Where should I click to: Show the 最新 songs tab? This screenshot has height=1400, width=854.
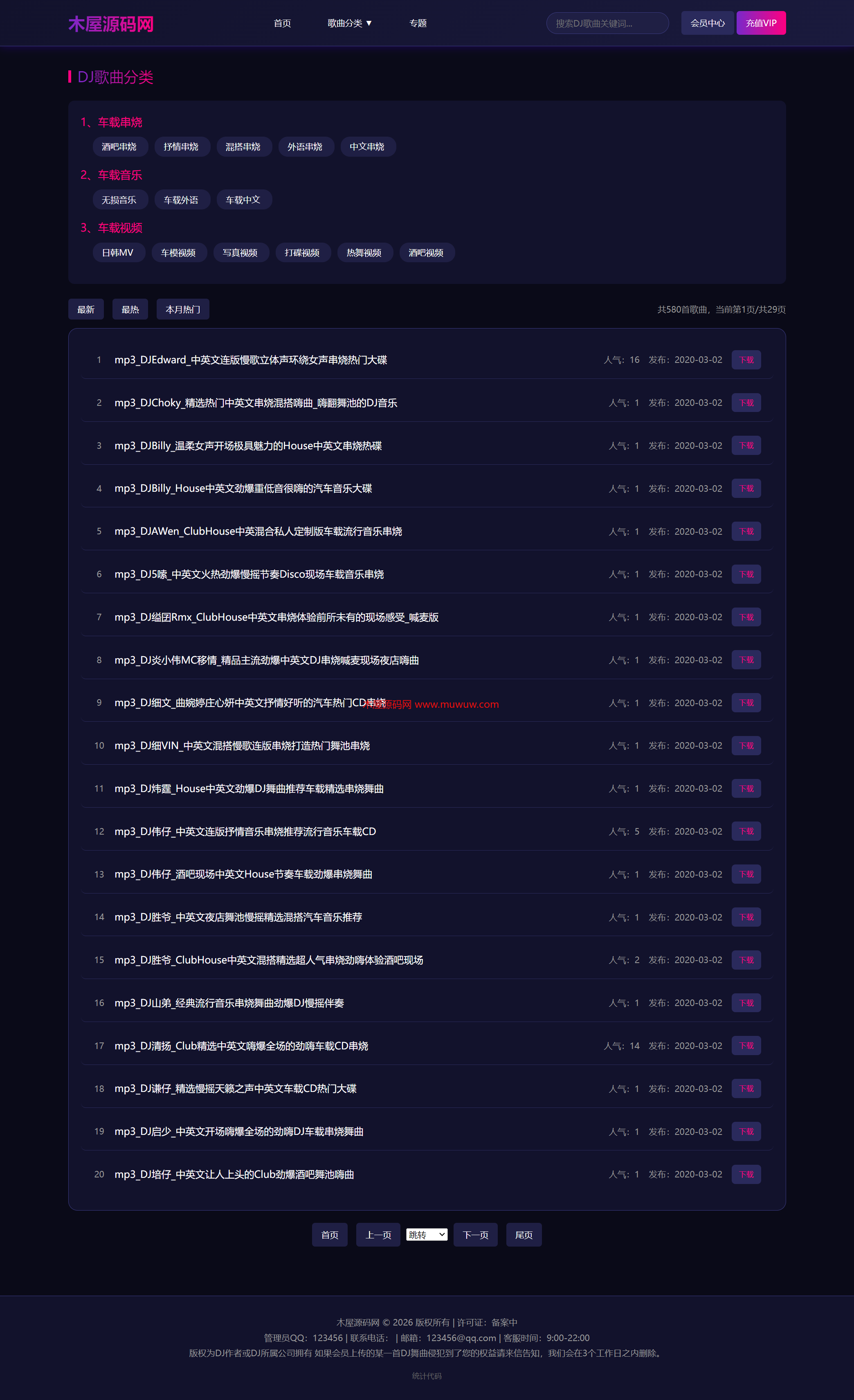[x=86, y=310]
